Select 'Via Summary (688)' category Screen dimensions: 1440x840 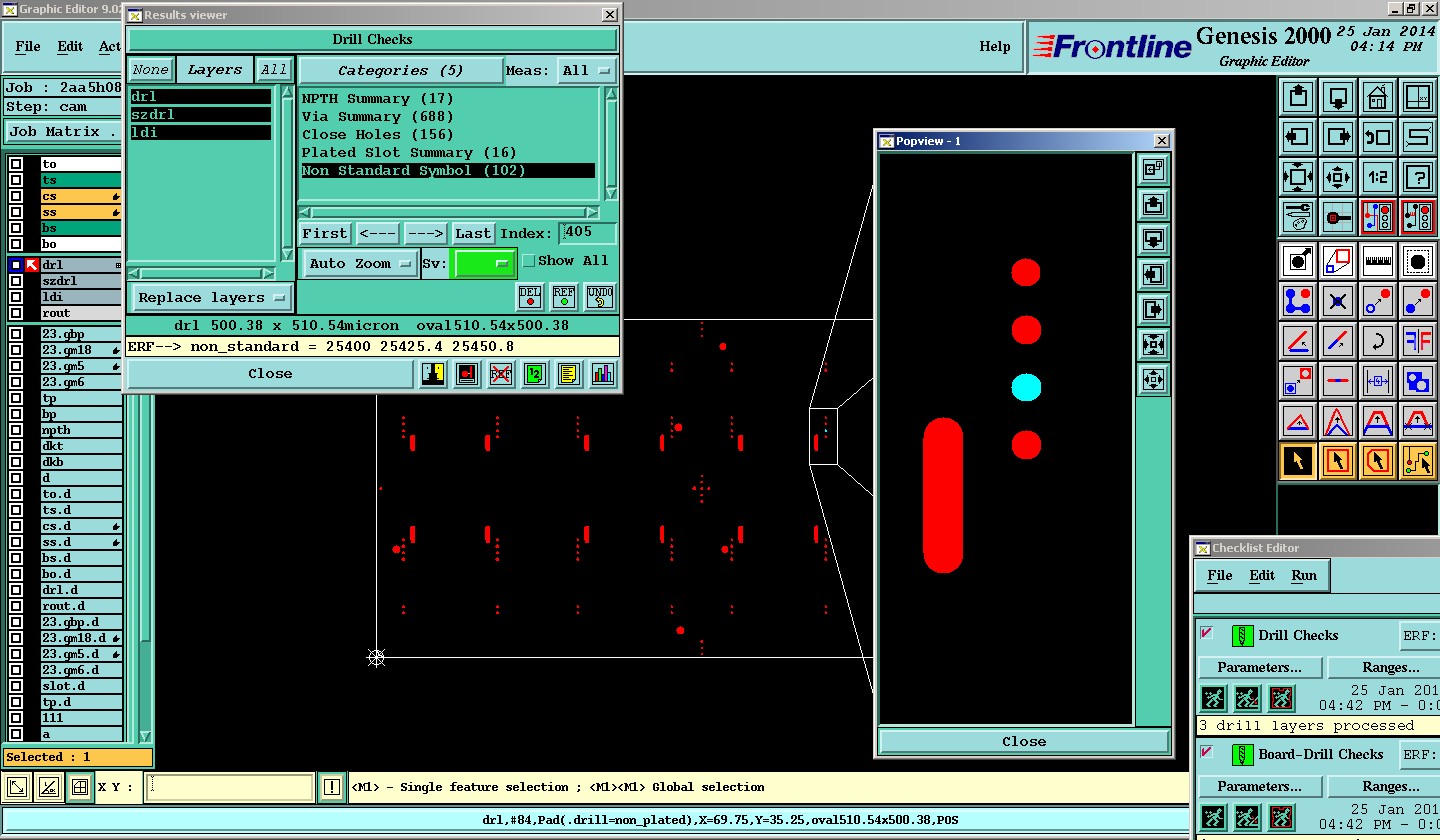click(x=378, y=117)
